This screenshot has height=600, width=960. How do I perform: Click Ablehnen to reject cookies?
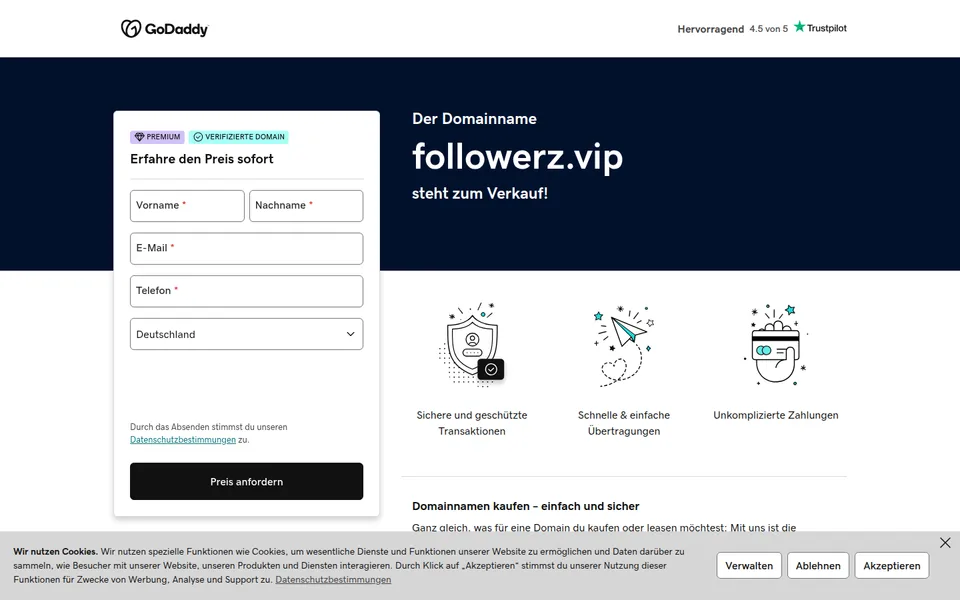click(x=818, y=566)
